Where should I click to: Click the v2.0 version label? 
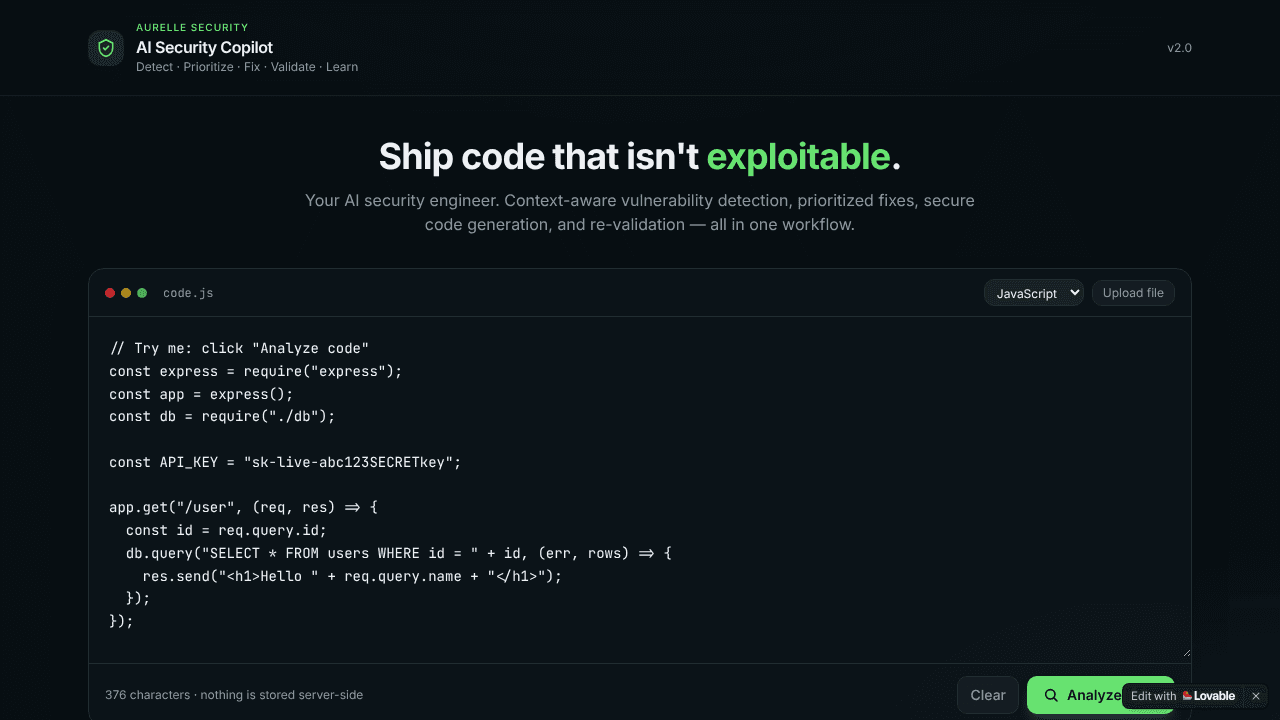coord(1179,48)
